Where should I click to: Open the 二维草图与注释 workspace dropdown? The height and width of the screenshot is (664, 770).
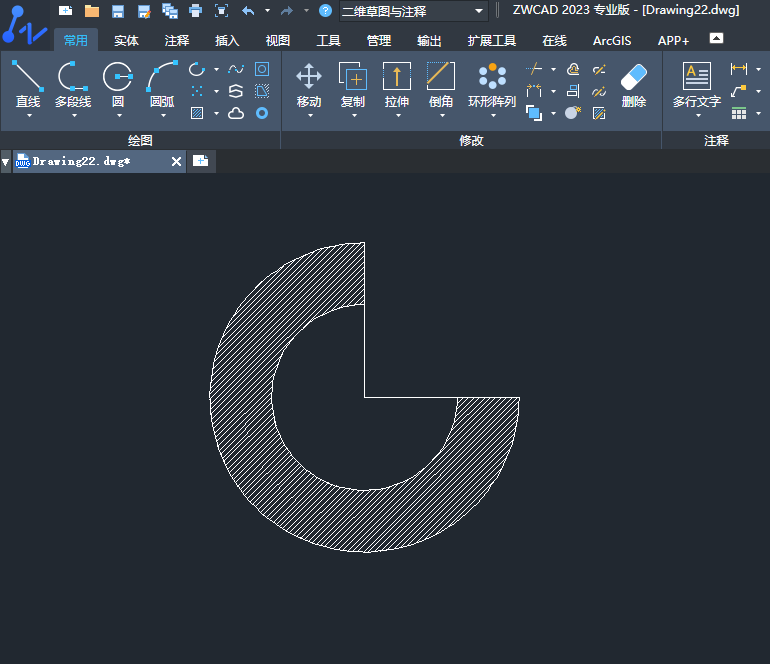413,11
